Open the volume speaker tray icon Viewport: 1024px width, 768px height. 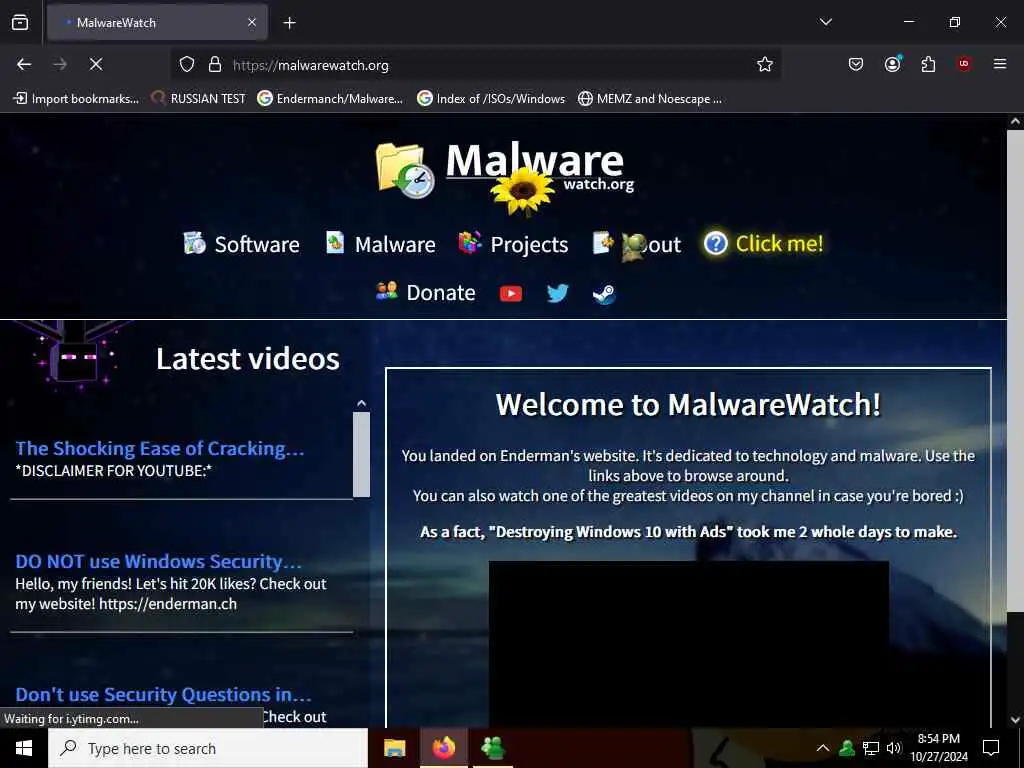pos(893,748)
